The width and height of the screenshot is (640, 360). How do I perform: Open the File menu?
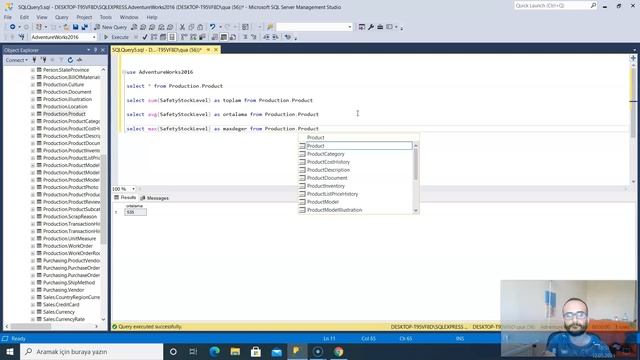click(8, 17)
